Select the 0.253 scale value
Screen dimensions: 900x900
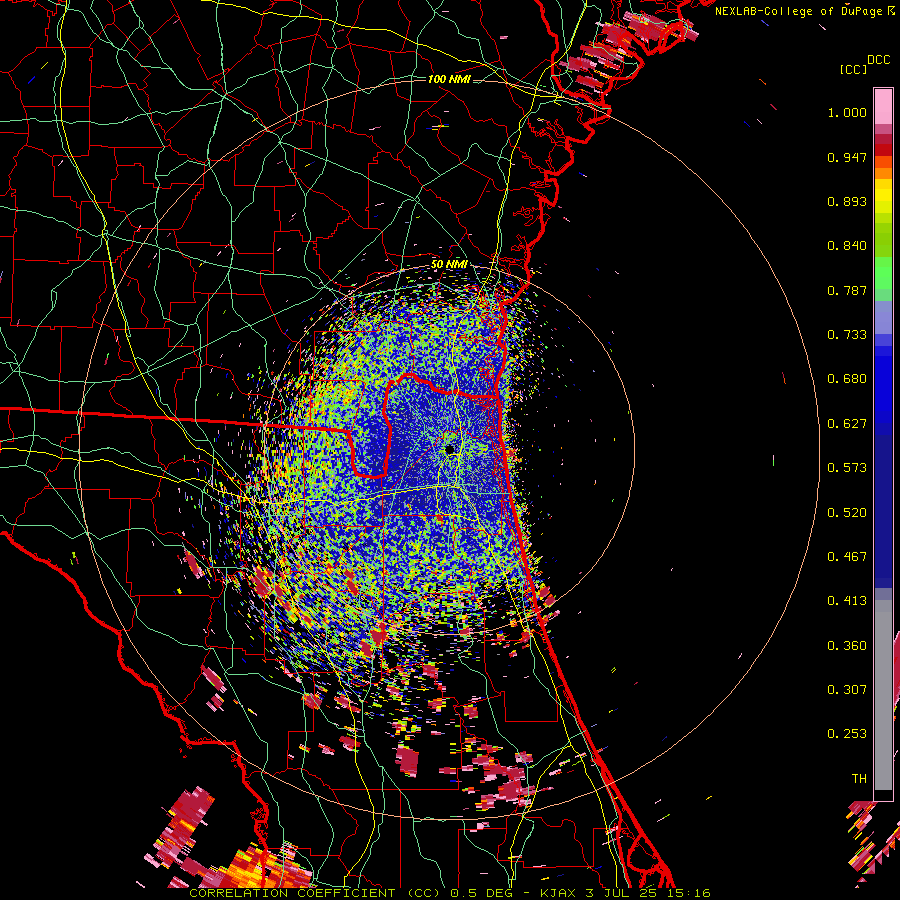(x=847, y=734)
